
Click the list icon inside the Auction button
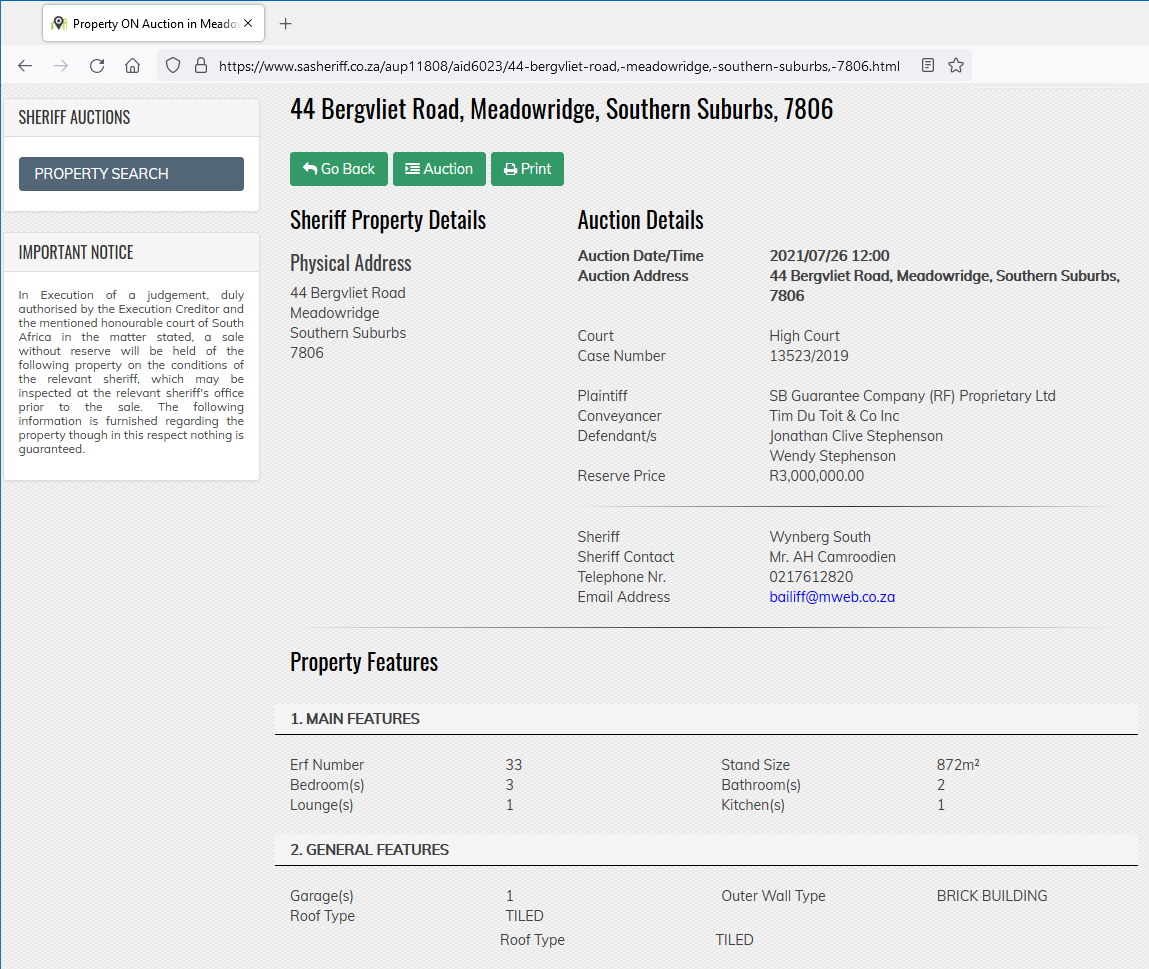[413, 168]
